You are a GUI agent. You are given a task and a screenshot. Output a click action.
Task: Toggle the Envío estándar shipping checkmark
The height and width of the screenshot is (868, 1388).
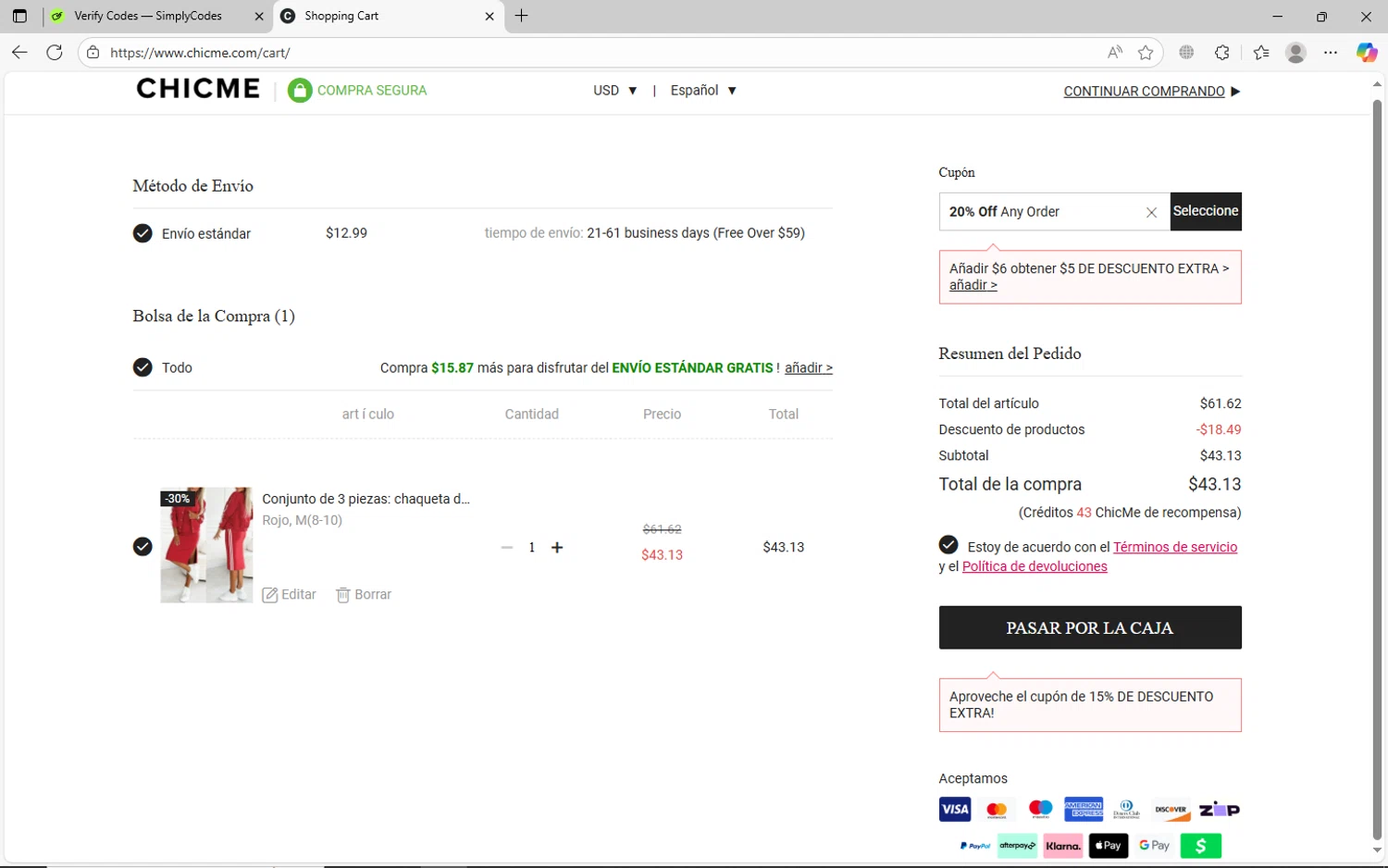pyautogui.click(x=143, y=233)
